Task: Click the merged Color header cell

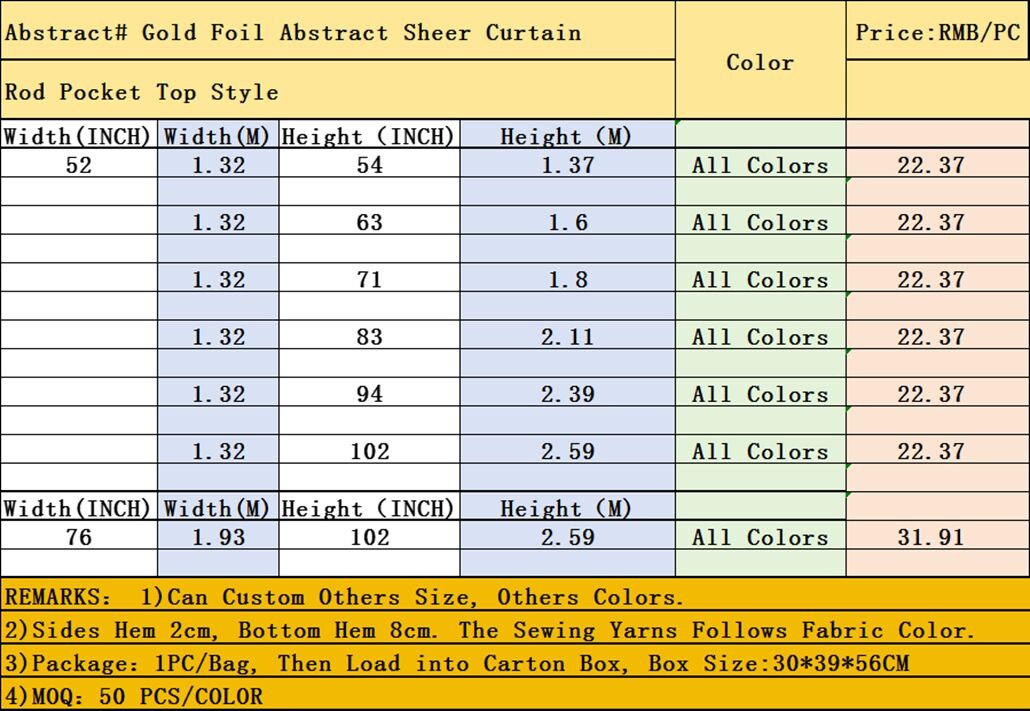Action: pos(761,60)
